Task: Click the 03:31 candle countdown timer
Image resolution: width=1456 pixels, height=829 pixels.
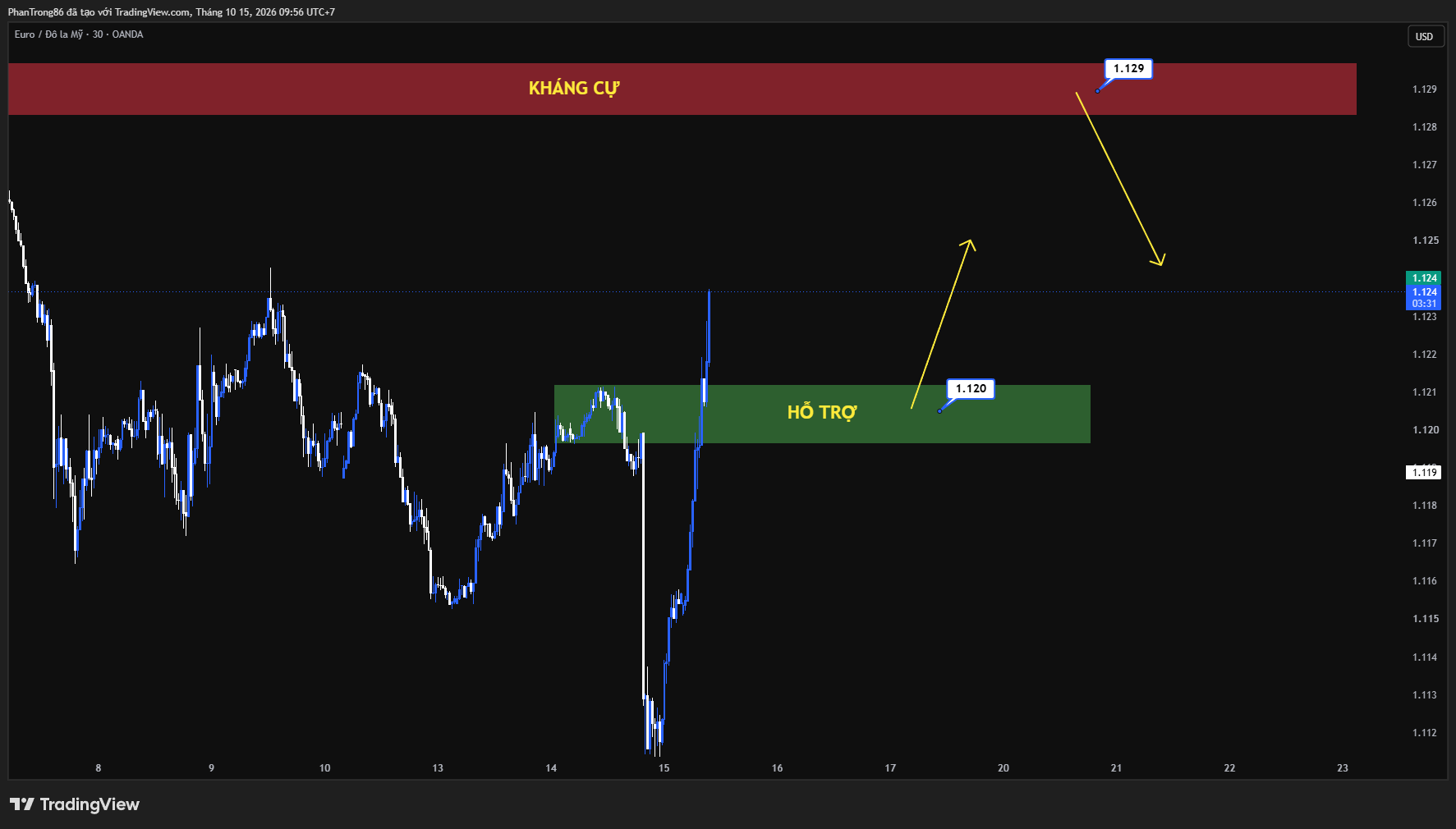Action: point(1424,304)
